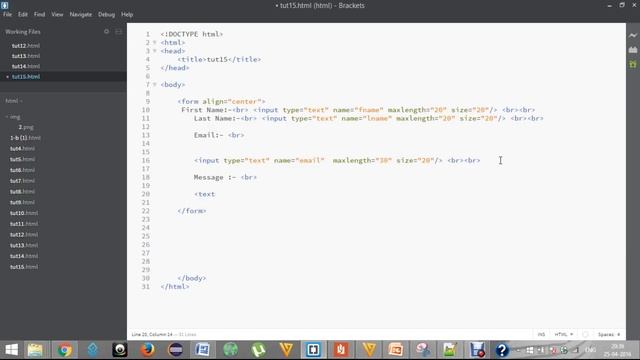The height and width of the screenshot is (360, 640).
Task: Open the Edit menu
Action: point(23,14)
